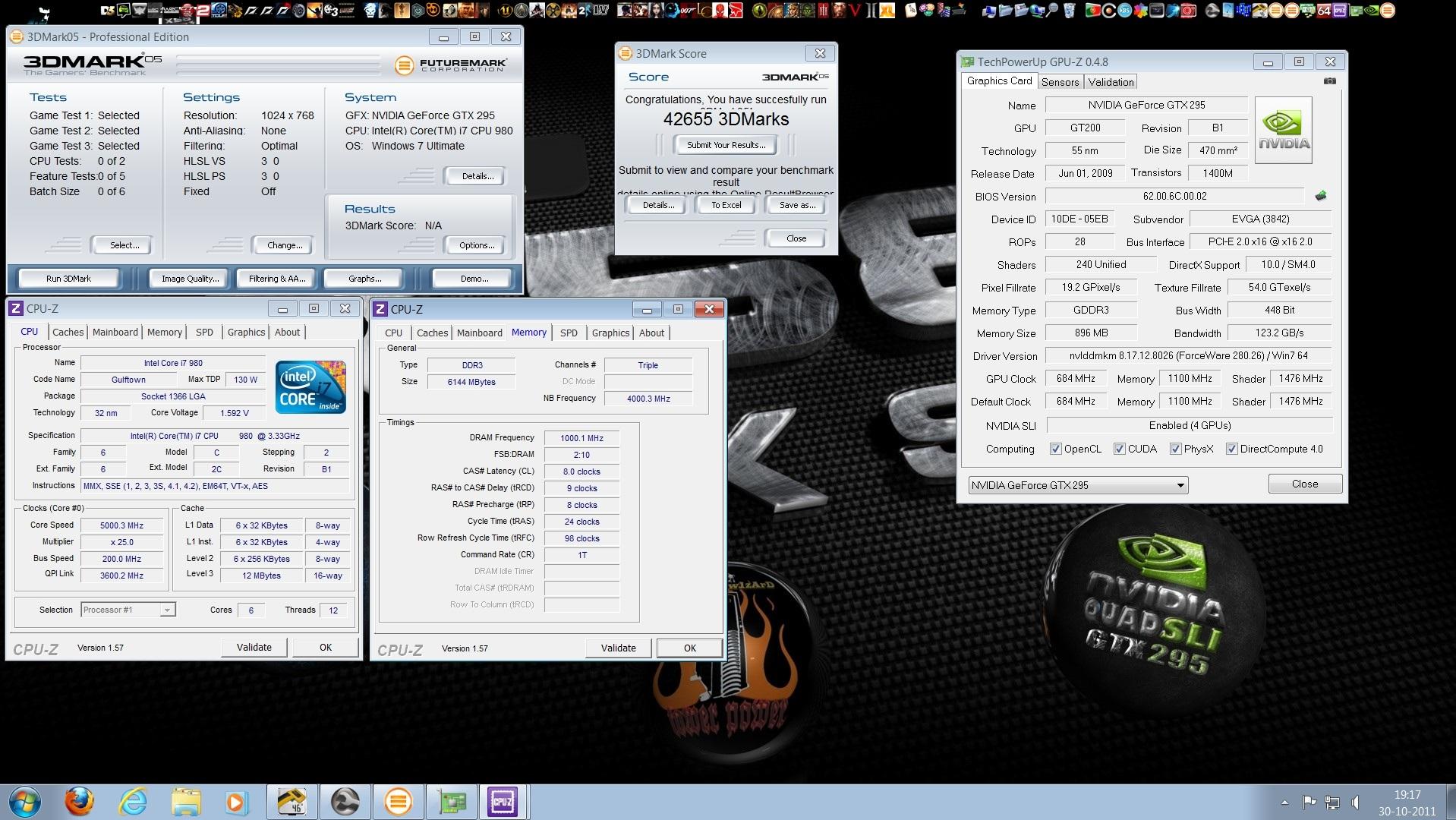
Task: Click the Action Center flag tray icon
Action: point(1309,802)
